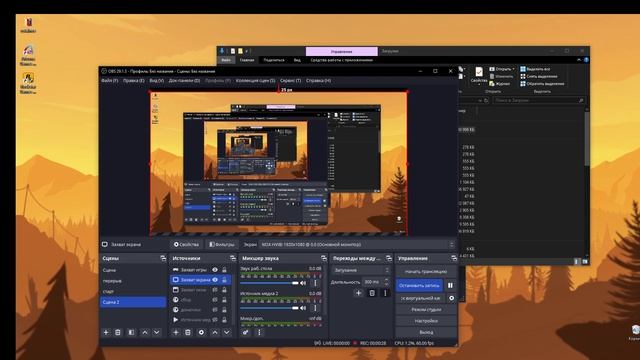640x360 pixels.
Task: Mute Источник медиа 2 speaker icon
Action: pyautogui.click(x=303, y=308)
